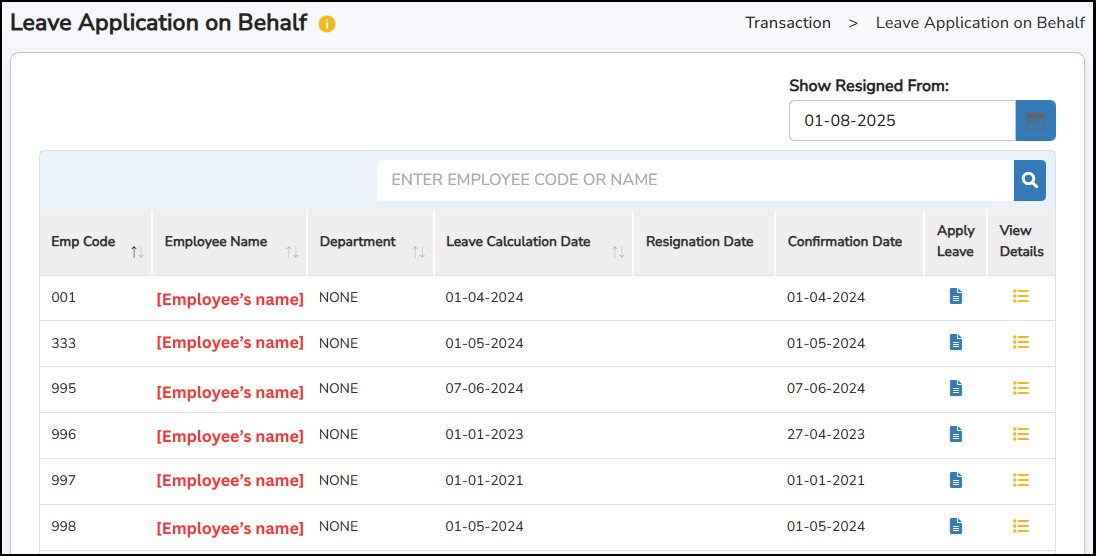View details for employee code 998
The height and width of the screenshot is (556, 1096).
click(1020, 526)
